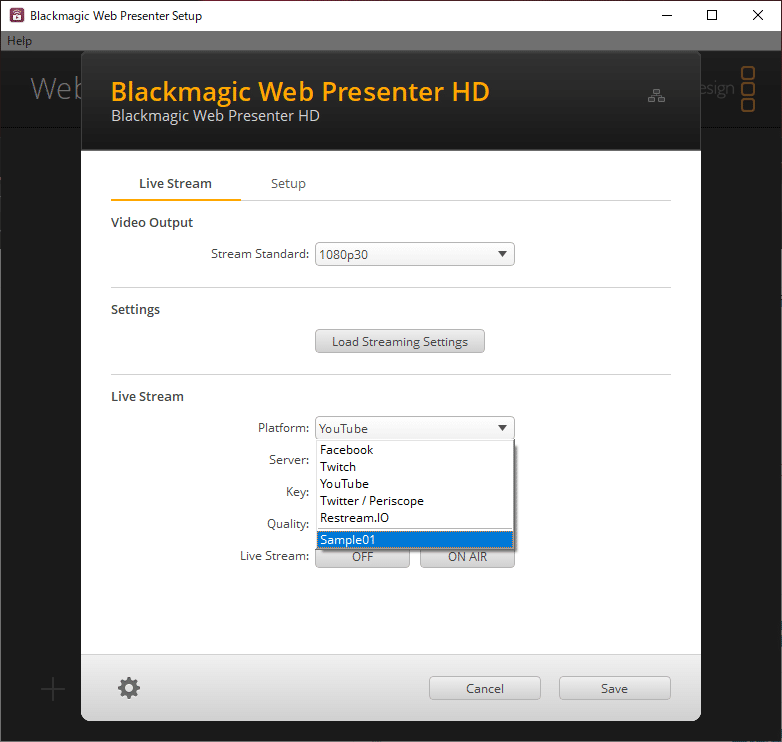Image resolution: width=782 pixels, height=742 pixels.
Task: Turn live stream OFF
Action: 362,557
